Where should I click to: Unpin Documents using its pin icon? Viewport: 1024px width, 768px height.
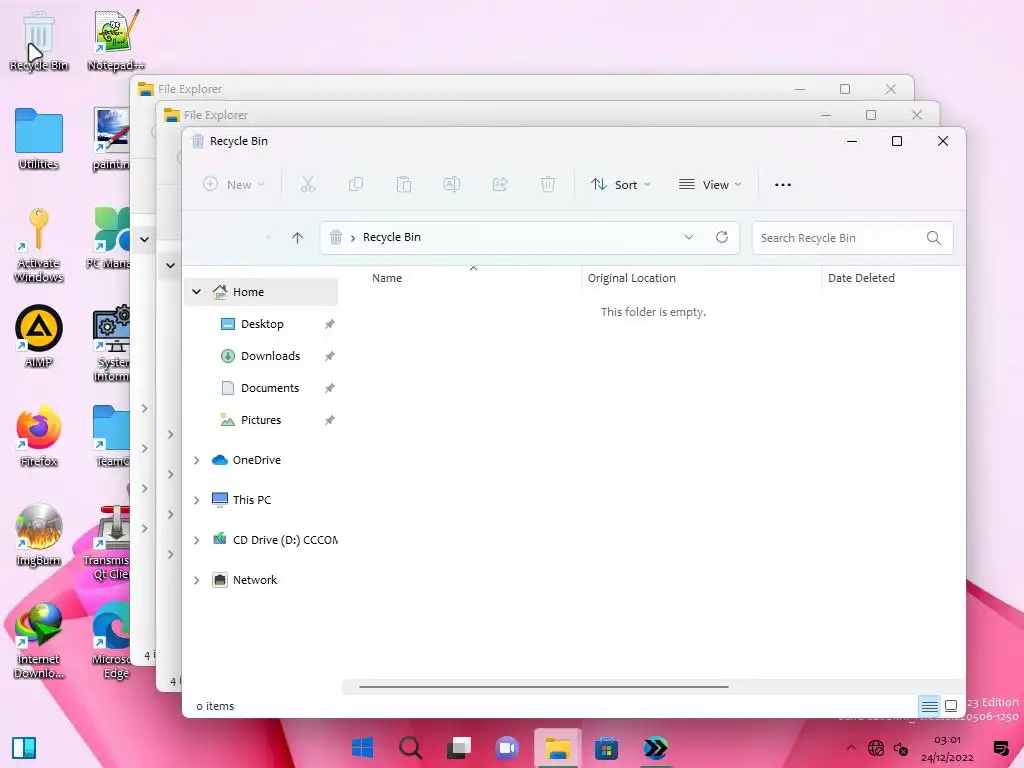pyautogui.click(x=330, y=388)
